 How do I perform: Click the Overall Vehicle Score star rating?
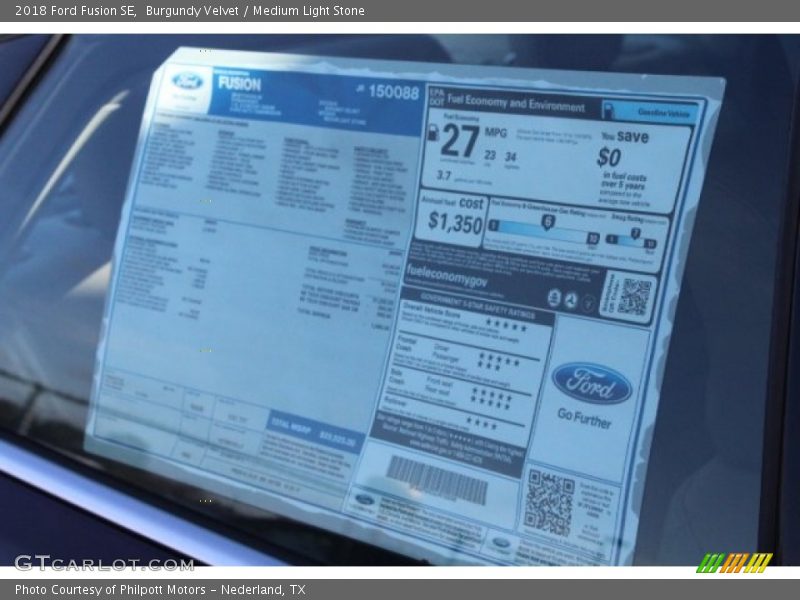click(x=504, y=326)
